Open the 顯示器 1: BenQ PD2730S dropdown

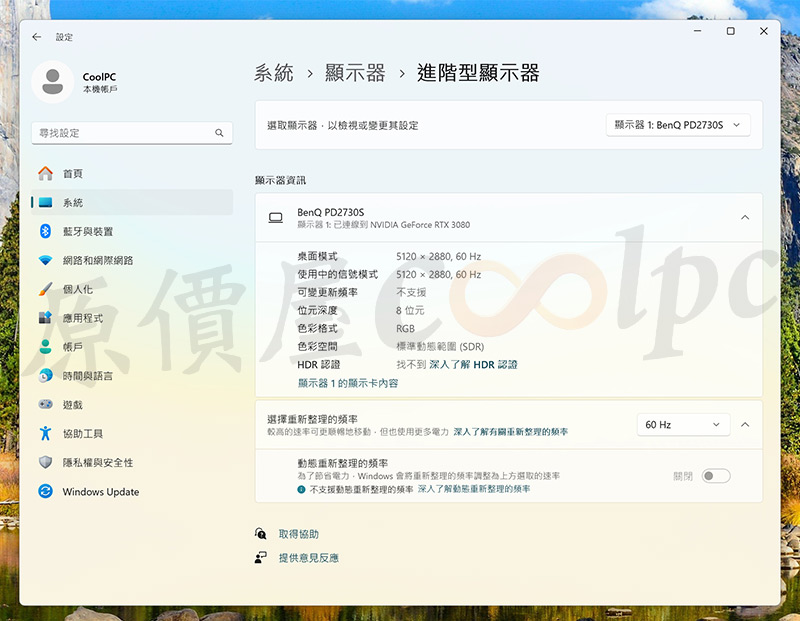[x=678, y=125]
